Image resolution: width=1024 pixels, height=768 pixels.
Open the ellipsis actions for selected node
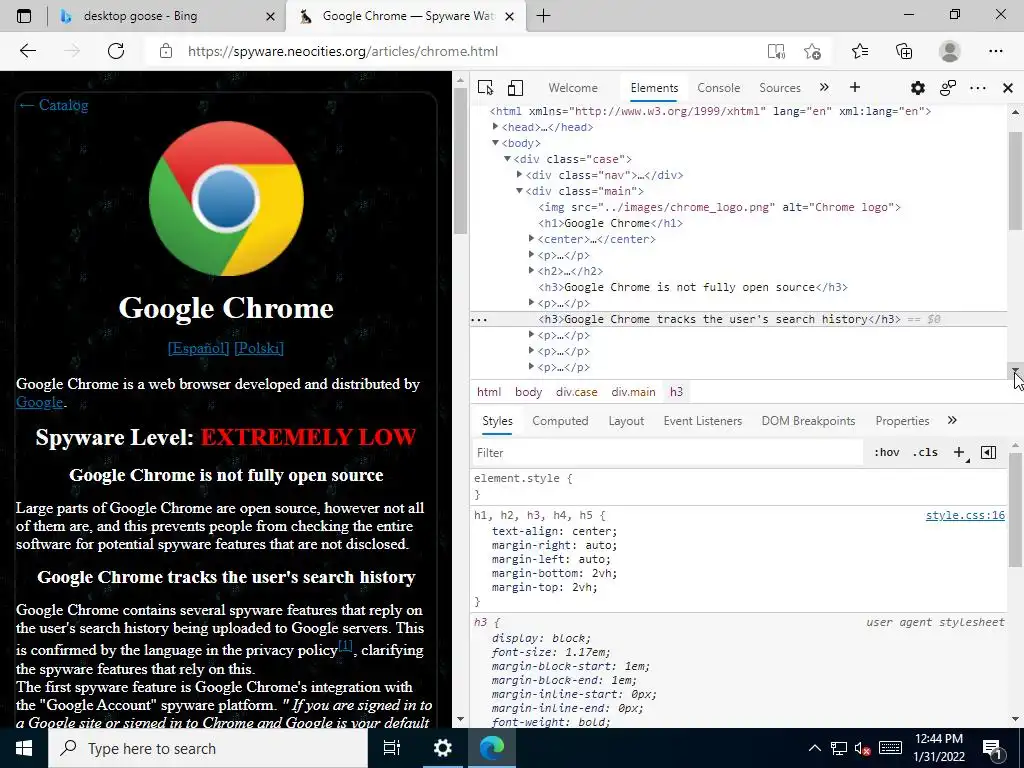[479, 319]
